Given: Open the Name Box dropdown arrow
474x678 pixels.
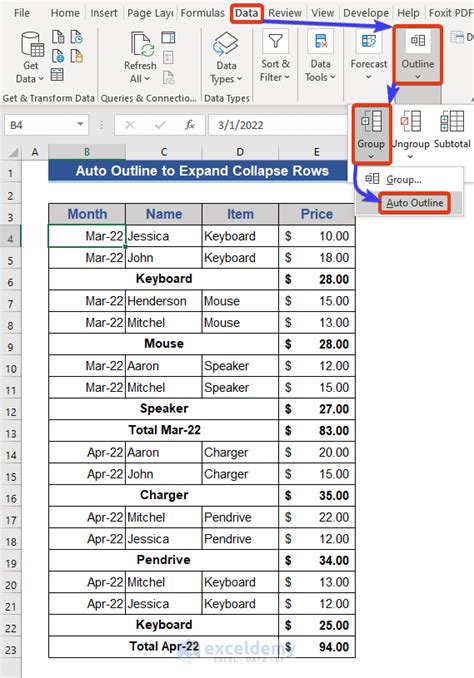Looking at the screenshot, I should (80, 125).
